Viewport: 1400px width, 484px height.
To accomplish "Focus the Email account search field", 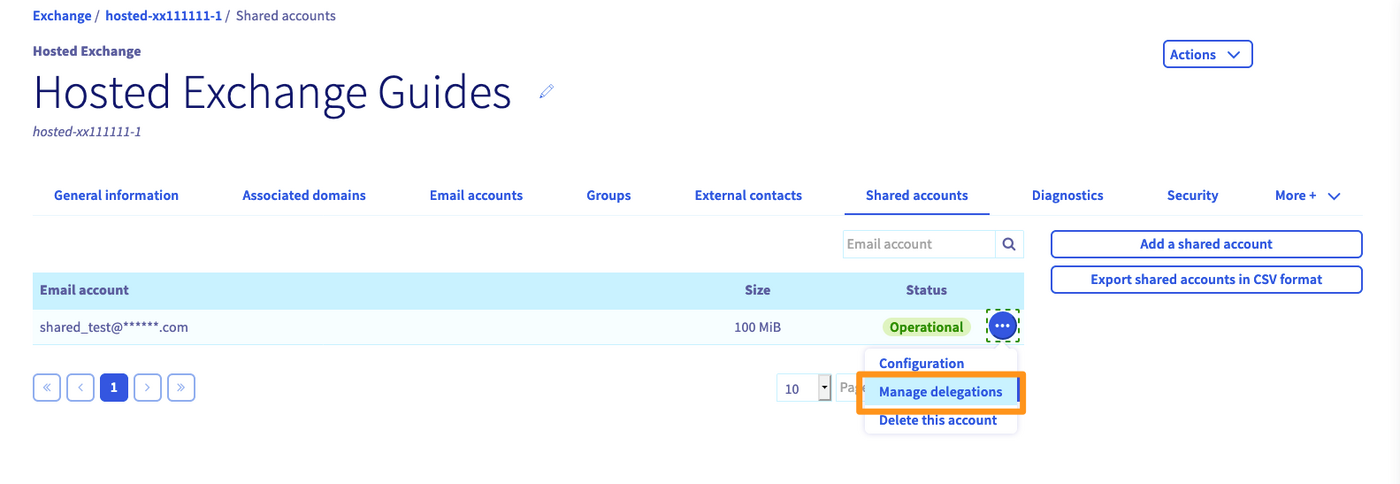I will [x=918, y=244].
